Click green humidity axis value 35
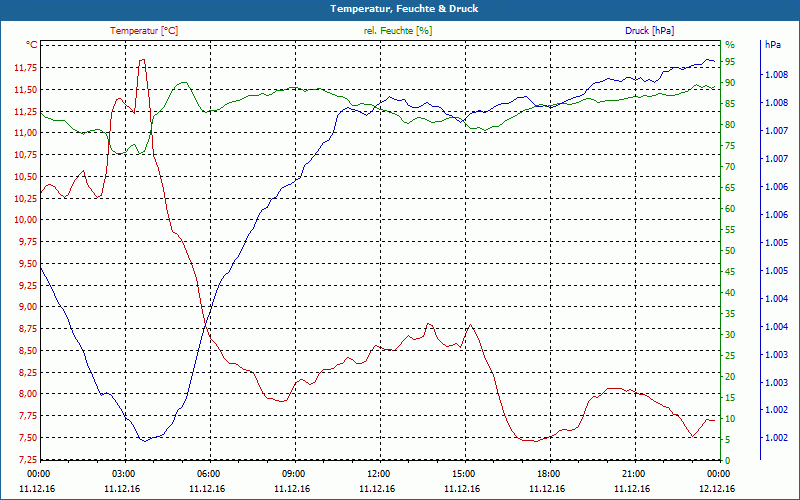 (730, 314)
